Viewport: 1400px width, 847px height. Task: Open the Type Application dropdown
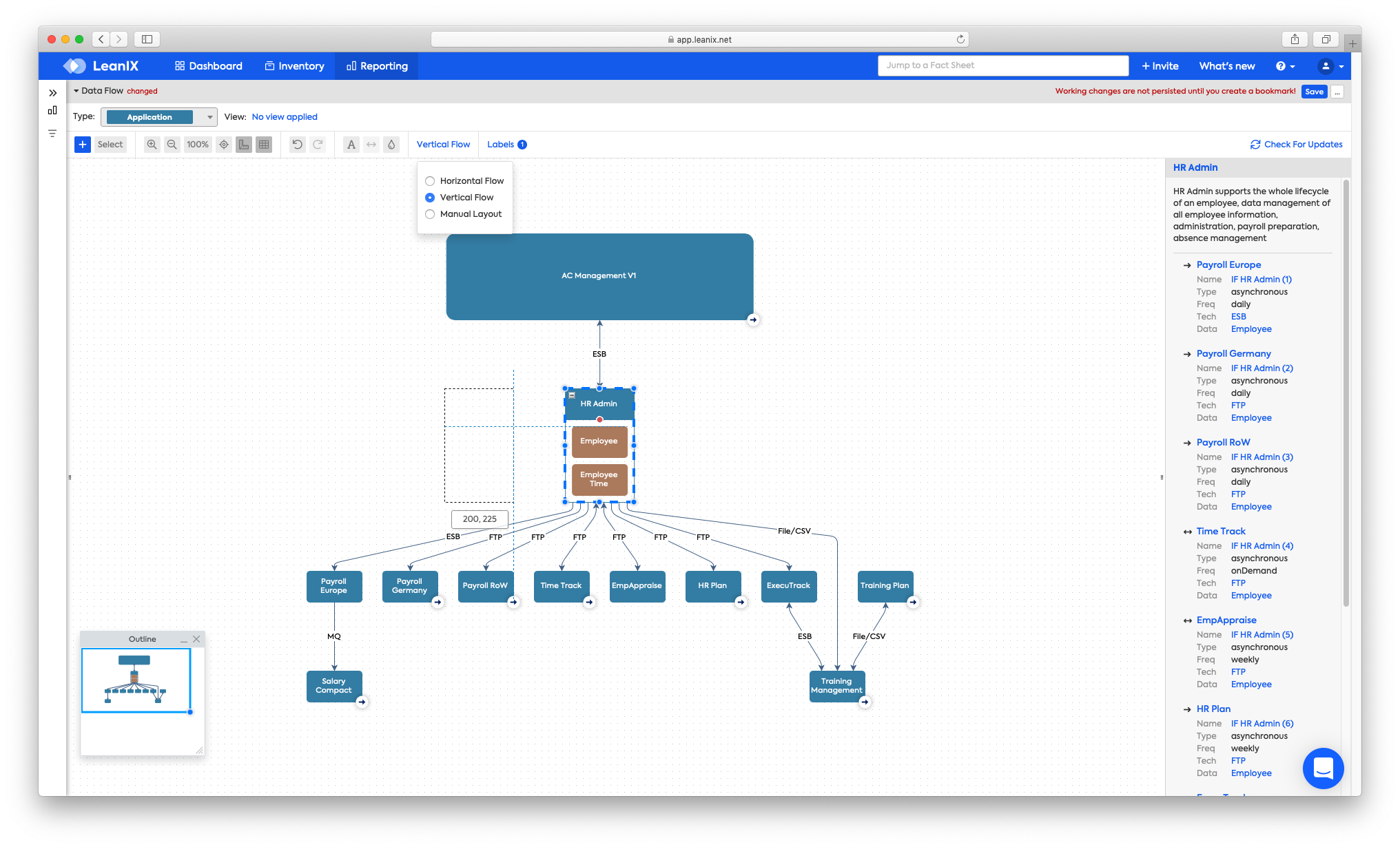pyautogui.click(x=159, y=117)
